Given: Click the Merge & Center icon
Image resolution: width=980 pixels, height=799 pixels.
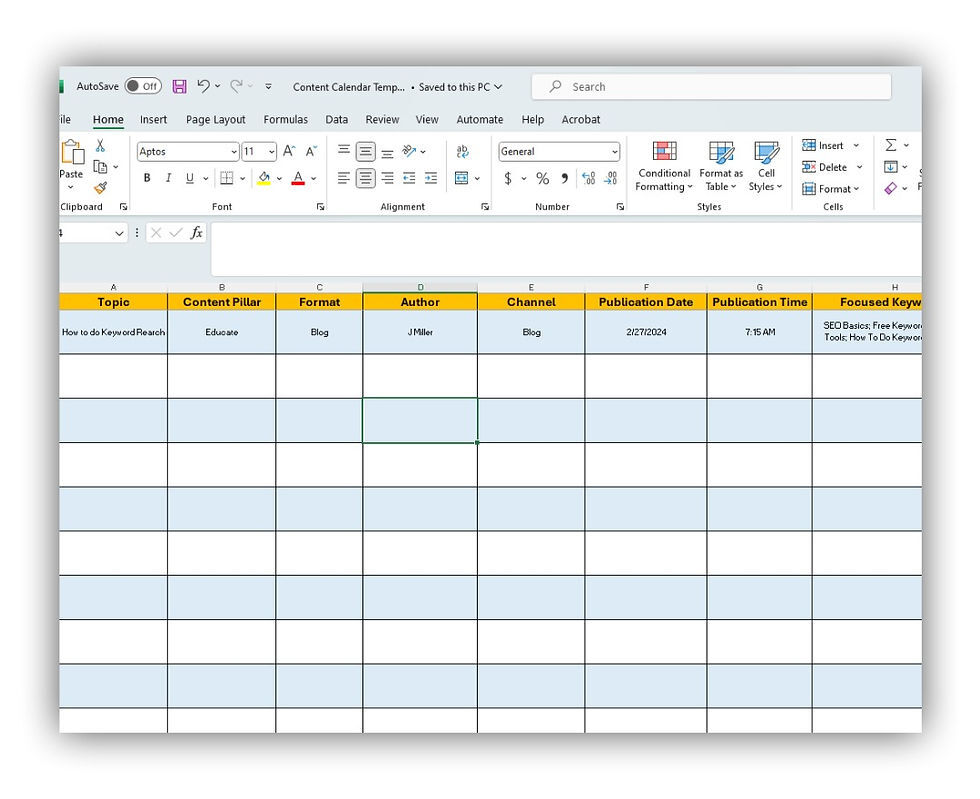Looking at the screenshot, I should 459,177.
